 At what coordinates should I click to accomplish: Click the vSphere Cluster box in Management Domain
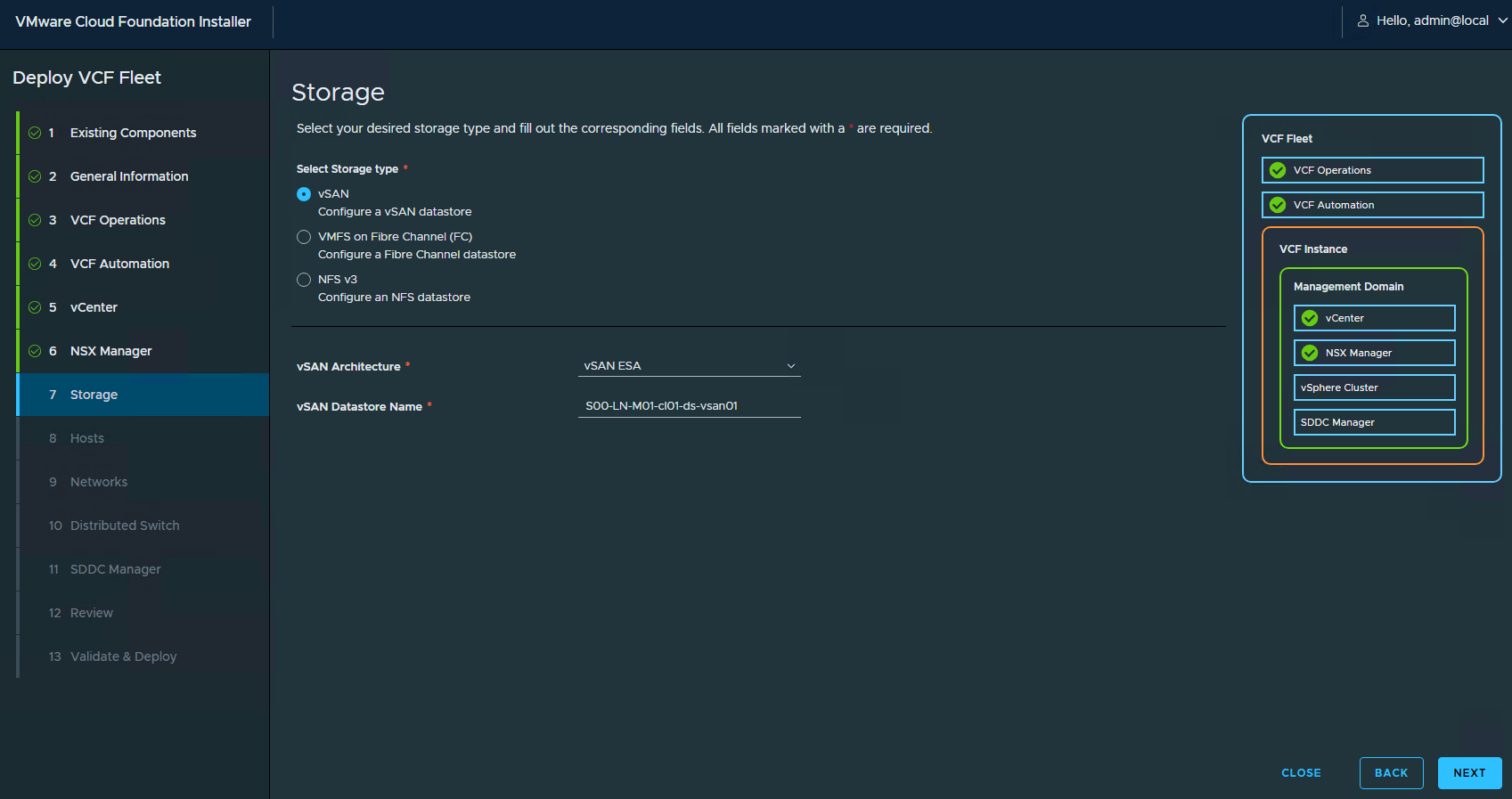(1374, 387)
